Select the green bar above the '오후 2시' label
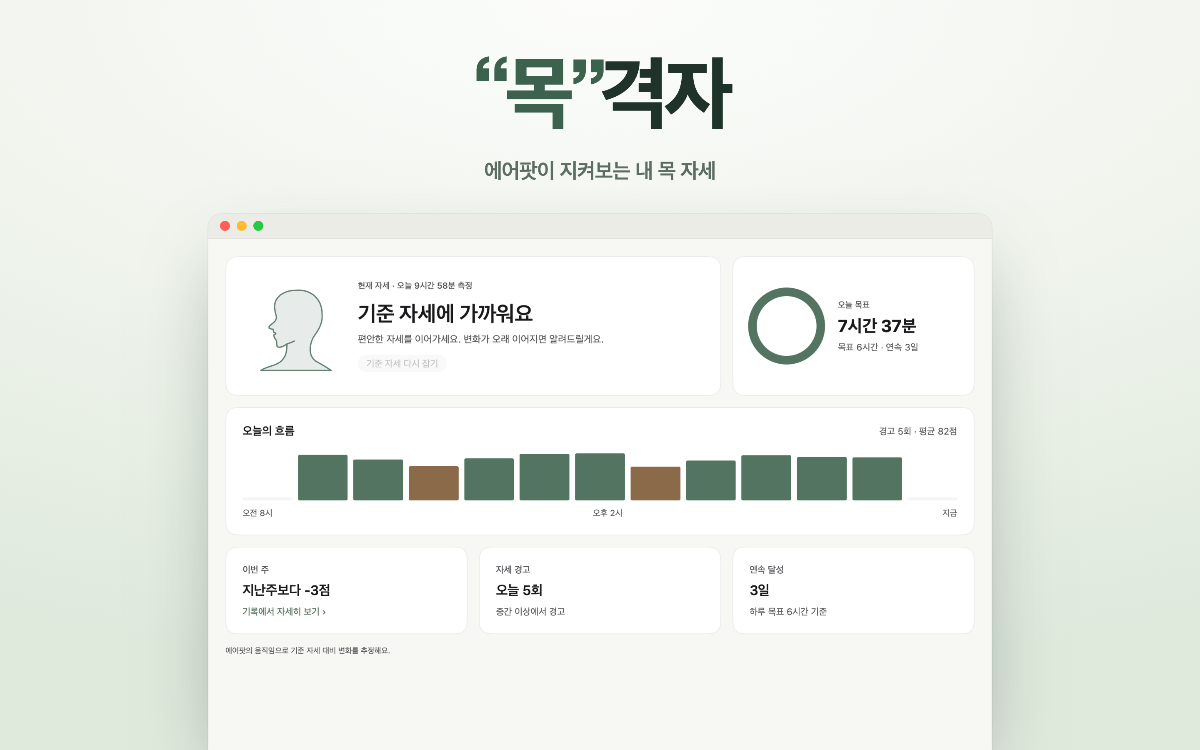Screen dimensions: 1200x750 point(600,477)
